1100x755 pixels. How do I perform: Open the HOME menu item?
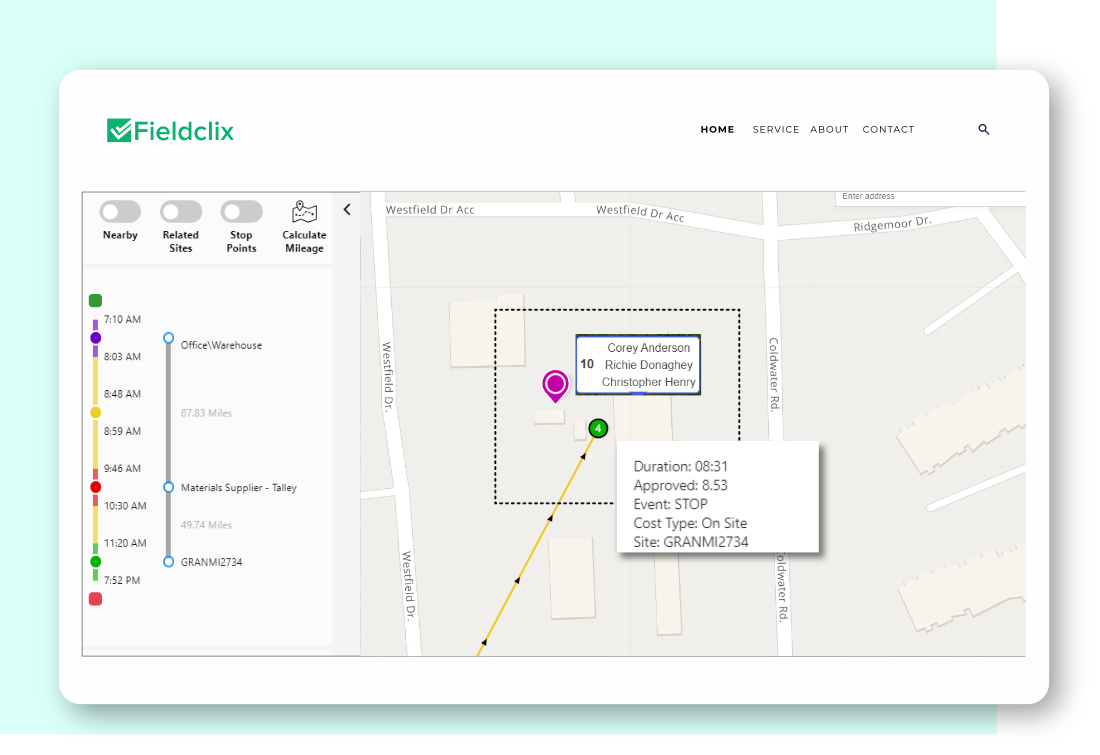coord(717,130)
